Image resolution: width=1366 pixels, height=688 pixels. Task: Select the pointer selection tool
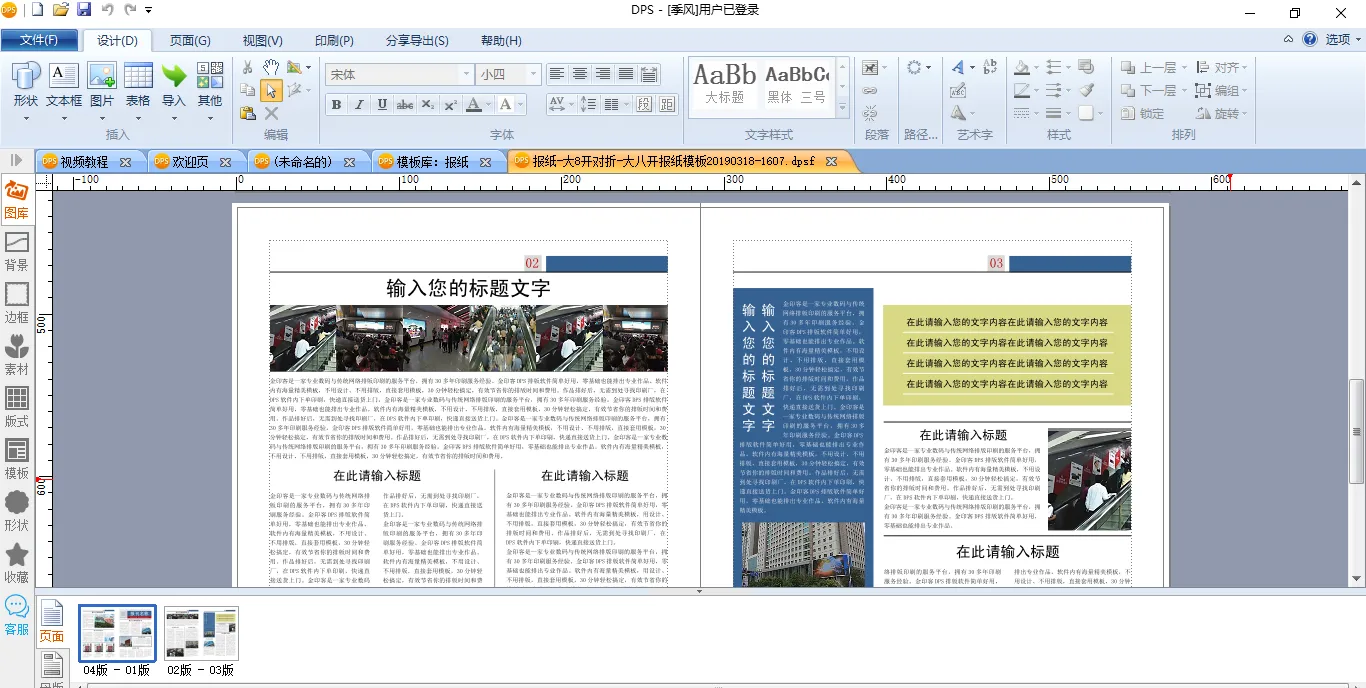(271, 91)
